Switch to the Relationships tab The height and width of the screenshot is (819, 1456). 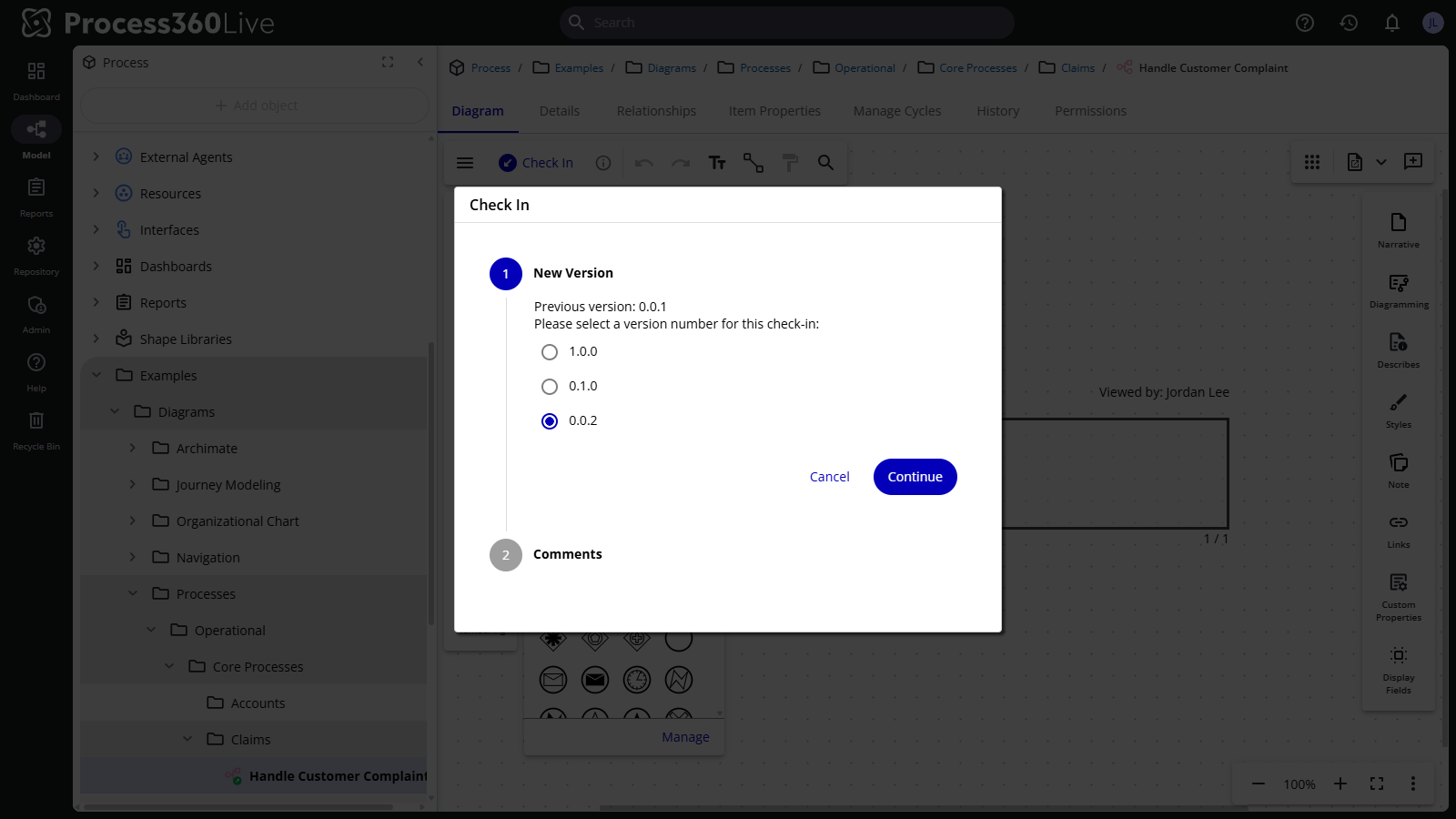point(656,111)
